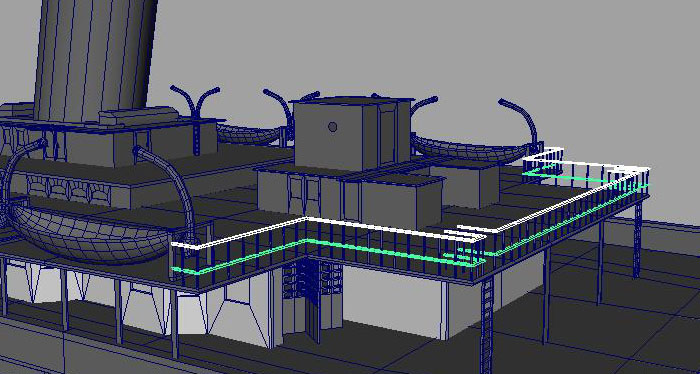The height and width of the screenshot is (374, 700).
Task: Select the far right curved davit arm
Action: click(x=520, y=121)
